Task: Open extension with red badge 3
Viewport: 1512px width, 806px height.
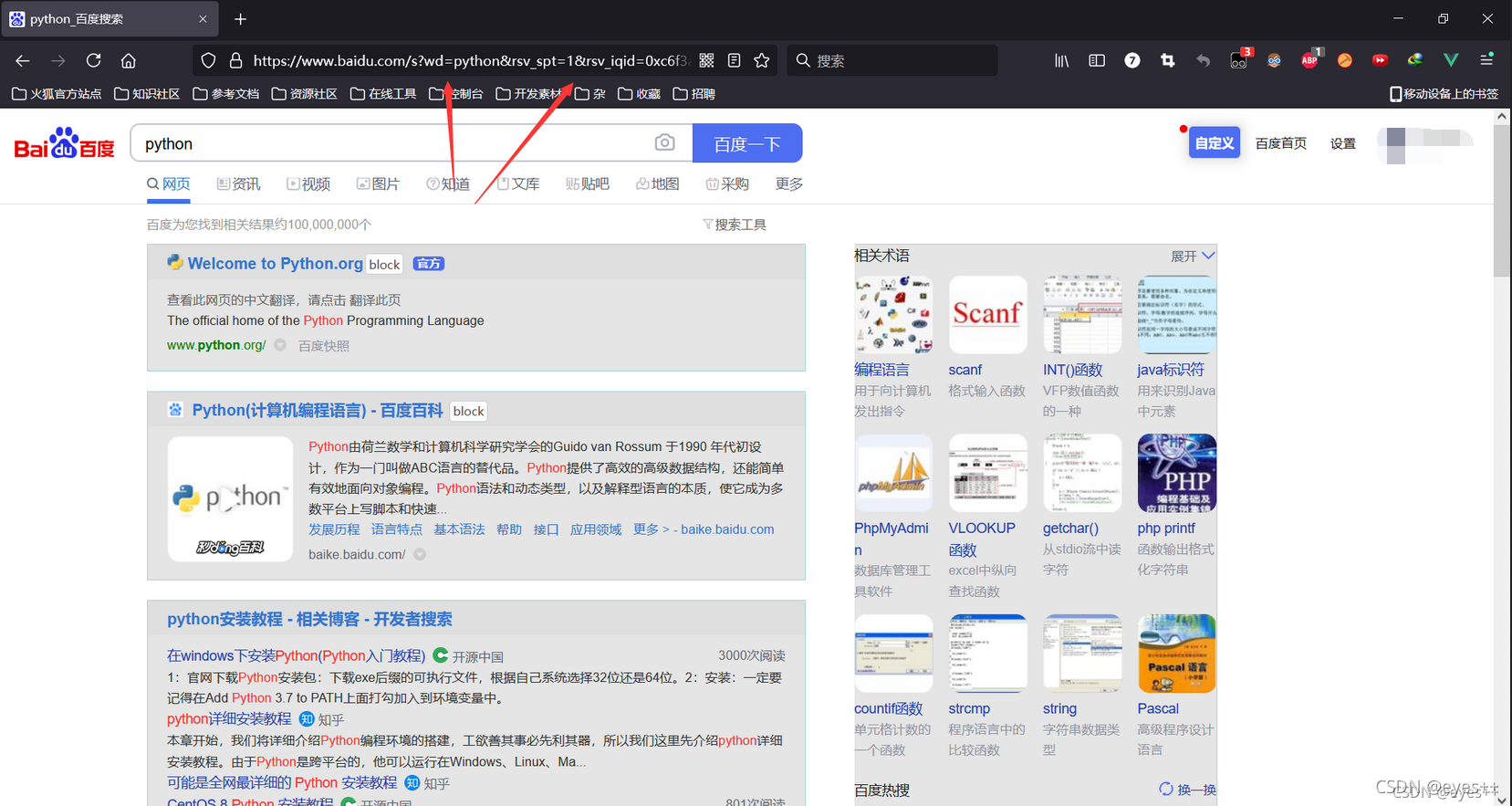Action: (x=1239, y=60)
